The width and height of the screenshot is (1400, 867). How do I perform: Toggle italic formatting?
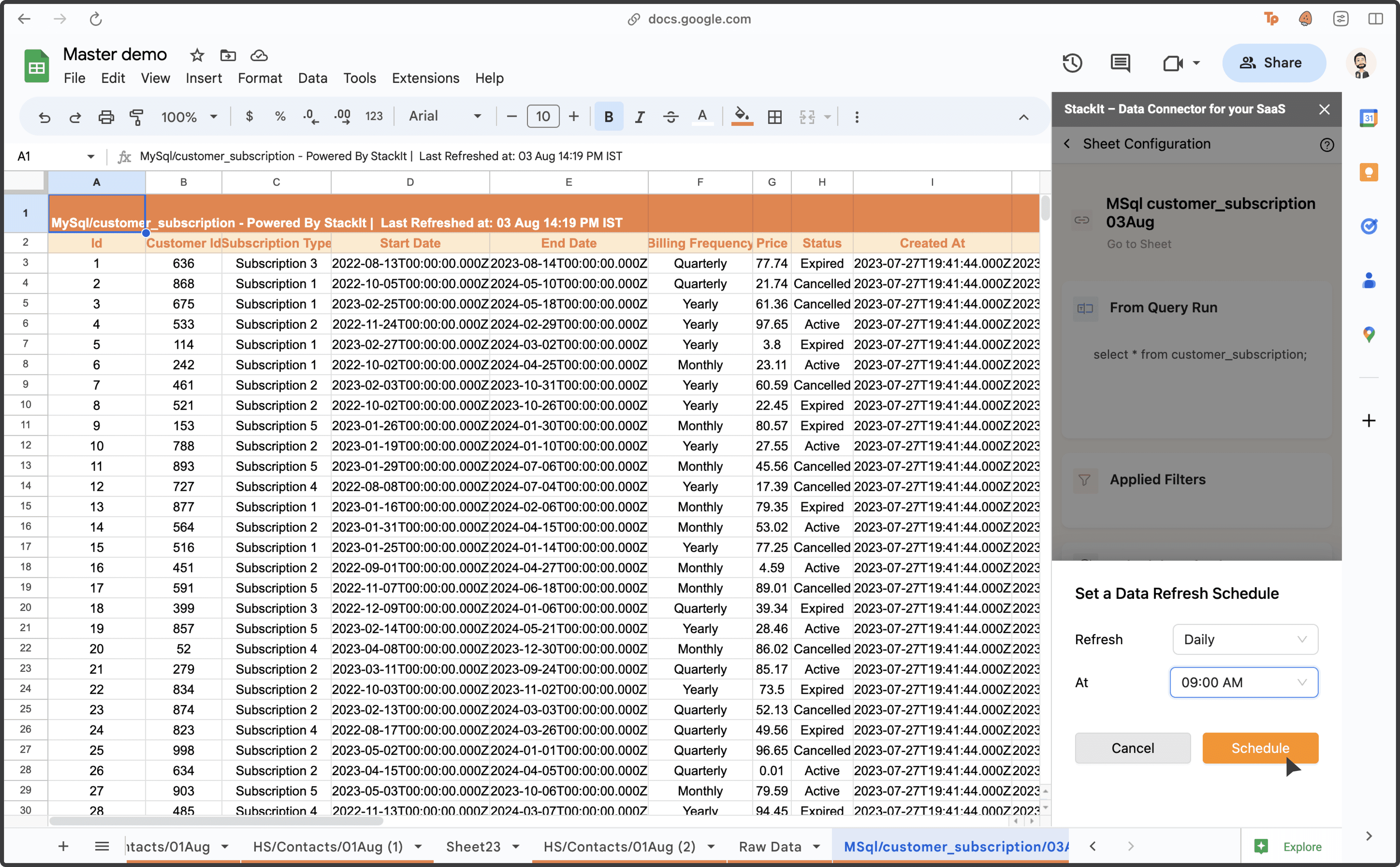pos(639,117)
